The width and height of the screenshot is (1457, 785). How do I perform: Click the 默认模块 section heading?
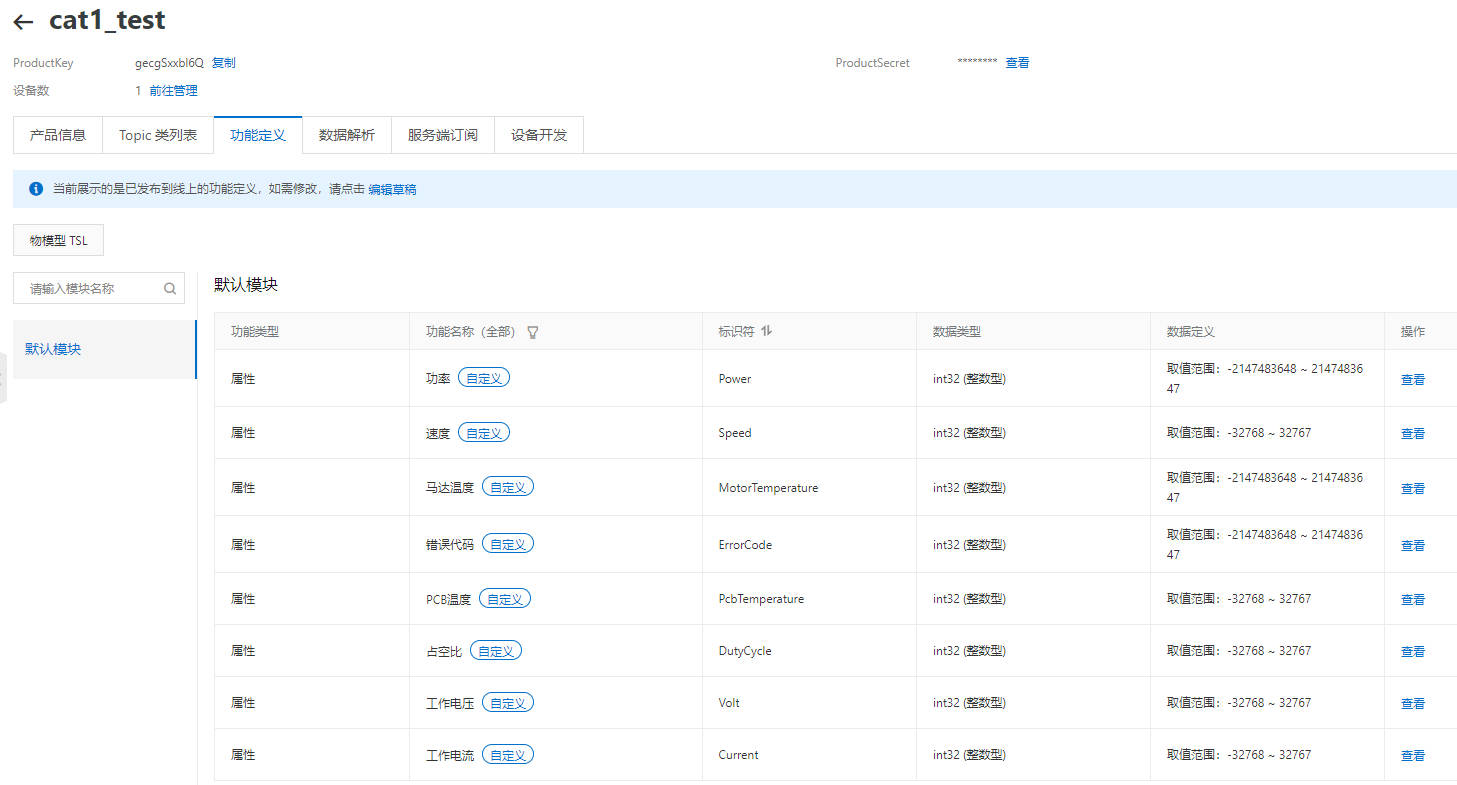pyautogui.click(x=246, y=285)
